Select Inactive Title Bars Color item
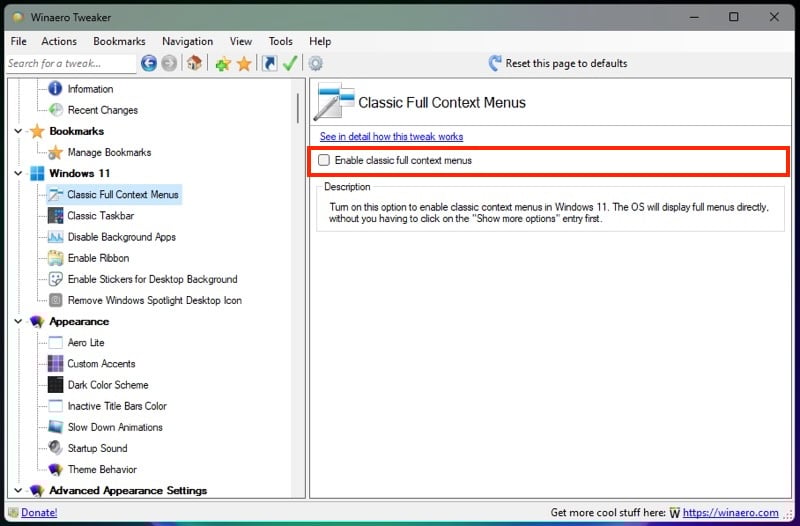The image size is (800, 526). click(x=117, y=406)
